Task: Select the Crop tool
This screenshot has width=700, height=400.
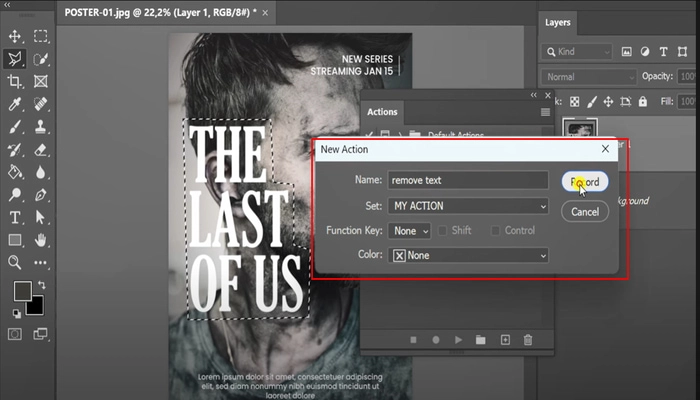Action: [x=15, y=81]
